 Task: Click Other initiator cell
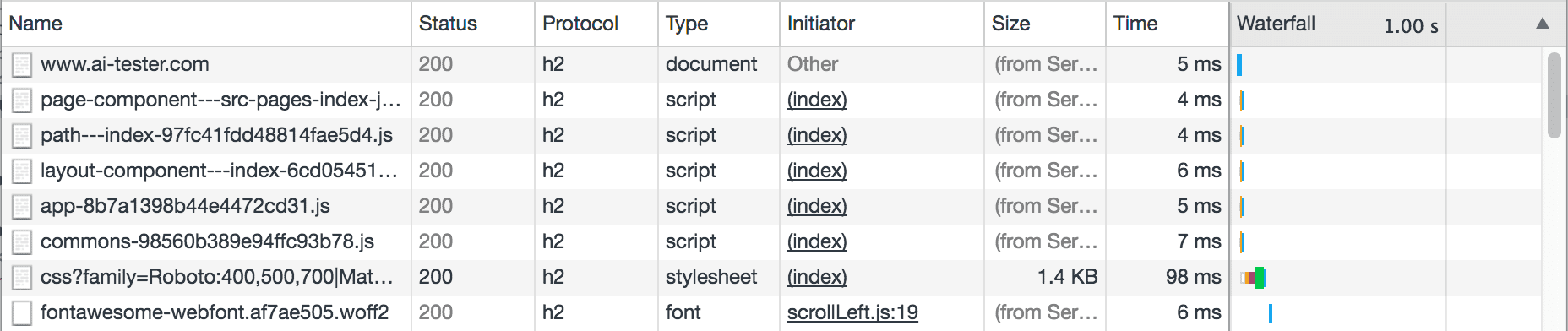(x=813, y=64)
